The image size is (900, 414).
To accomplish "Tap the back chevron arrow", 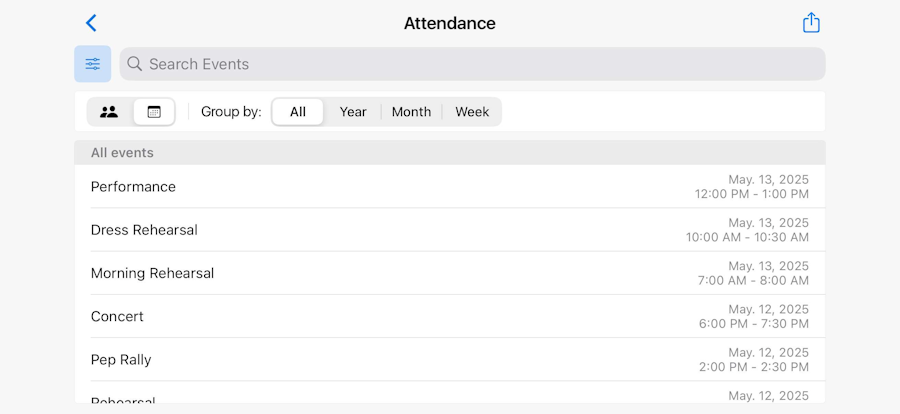I will tap(91, 23).
